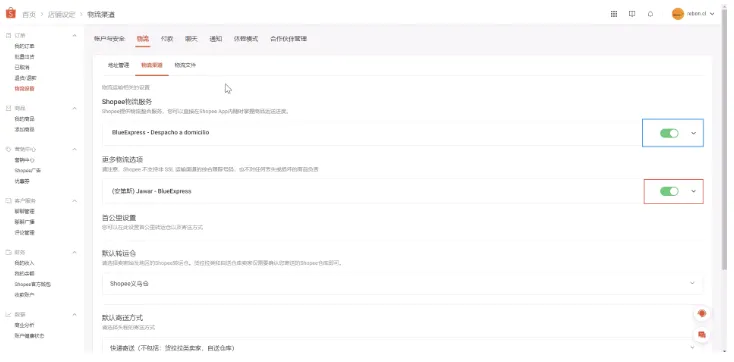The height and width of the screenshot is (362, 734).
Task: Collapse the 数据 sidebar section
Action: coord(74,314)
